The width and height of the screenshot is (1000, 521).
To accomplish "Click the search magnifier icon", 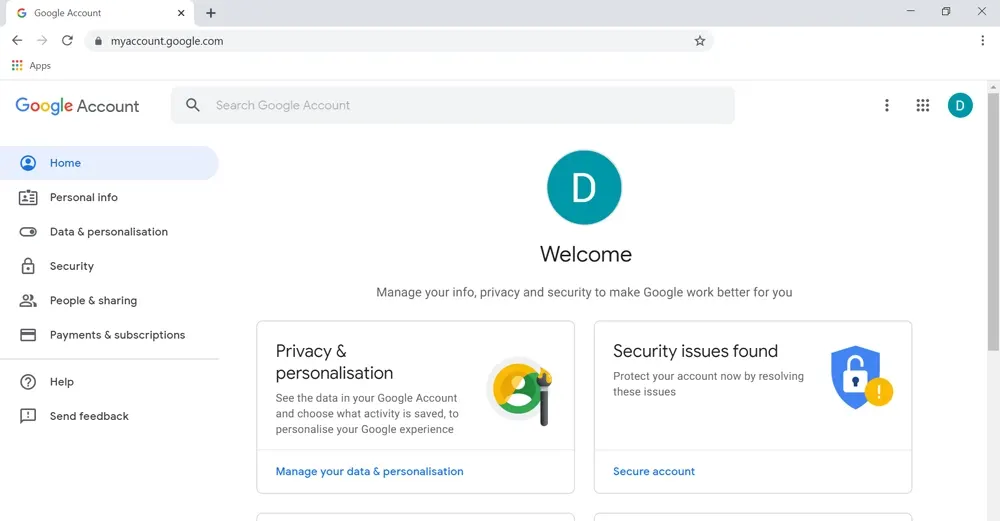I will point(193,105).
